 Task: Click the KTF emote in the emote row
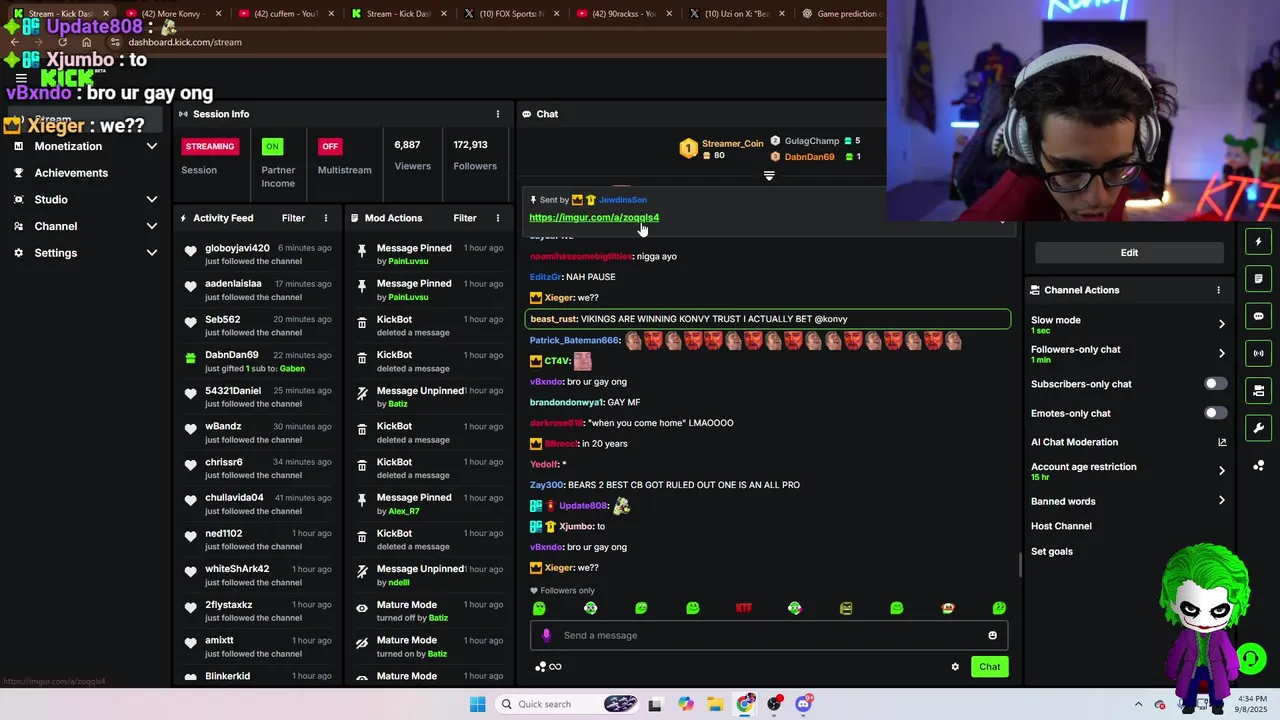[x=743, y=608]
